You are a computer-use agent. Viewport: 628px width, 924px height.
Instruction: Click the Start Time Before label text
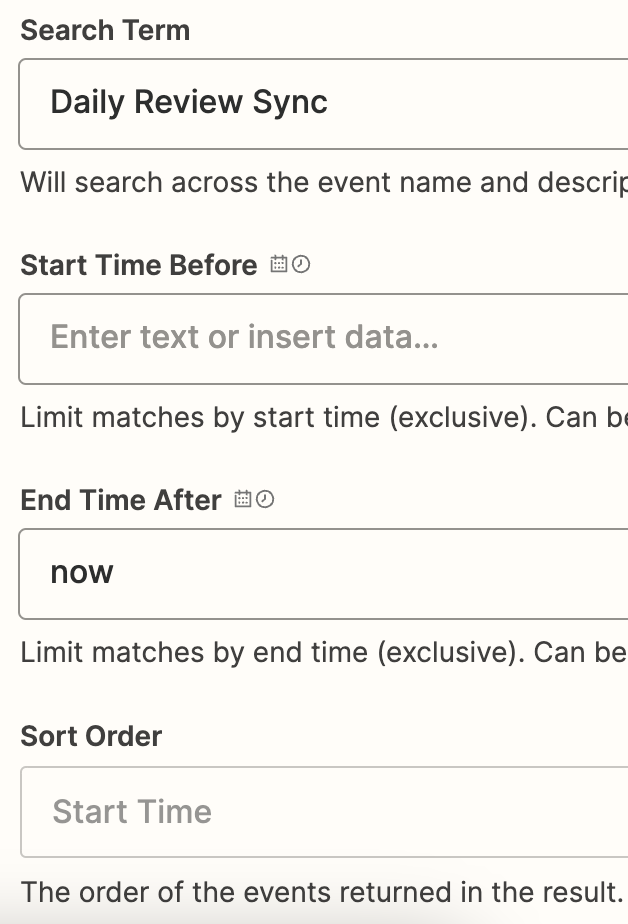coord(139,265)
